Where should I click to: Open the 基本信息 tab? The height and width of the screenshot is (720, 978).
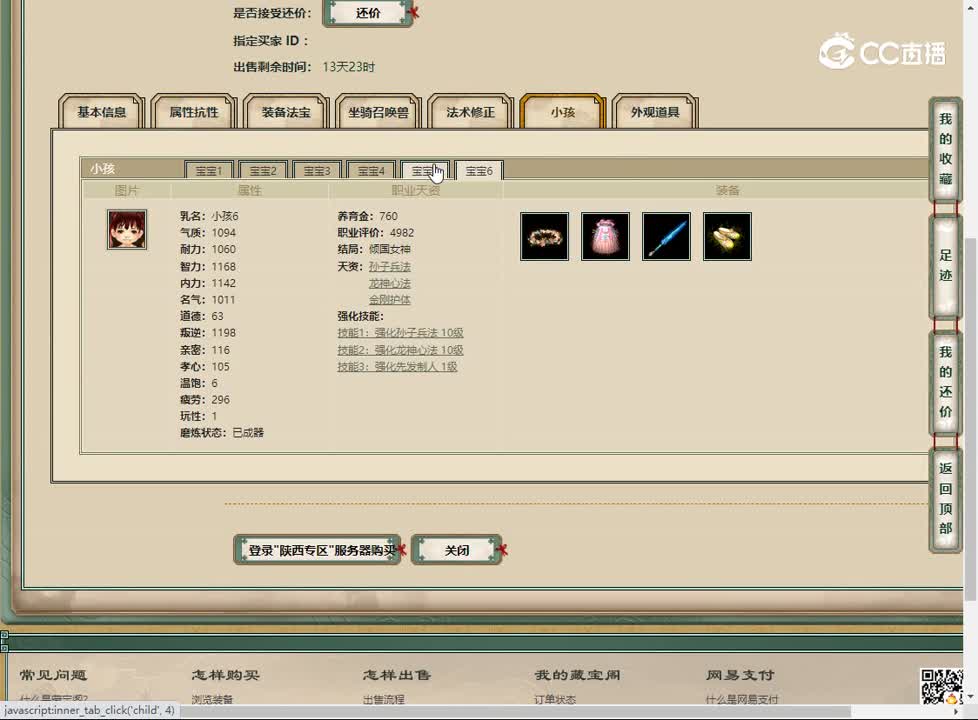coord(101,113)
